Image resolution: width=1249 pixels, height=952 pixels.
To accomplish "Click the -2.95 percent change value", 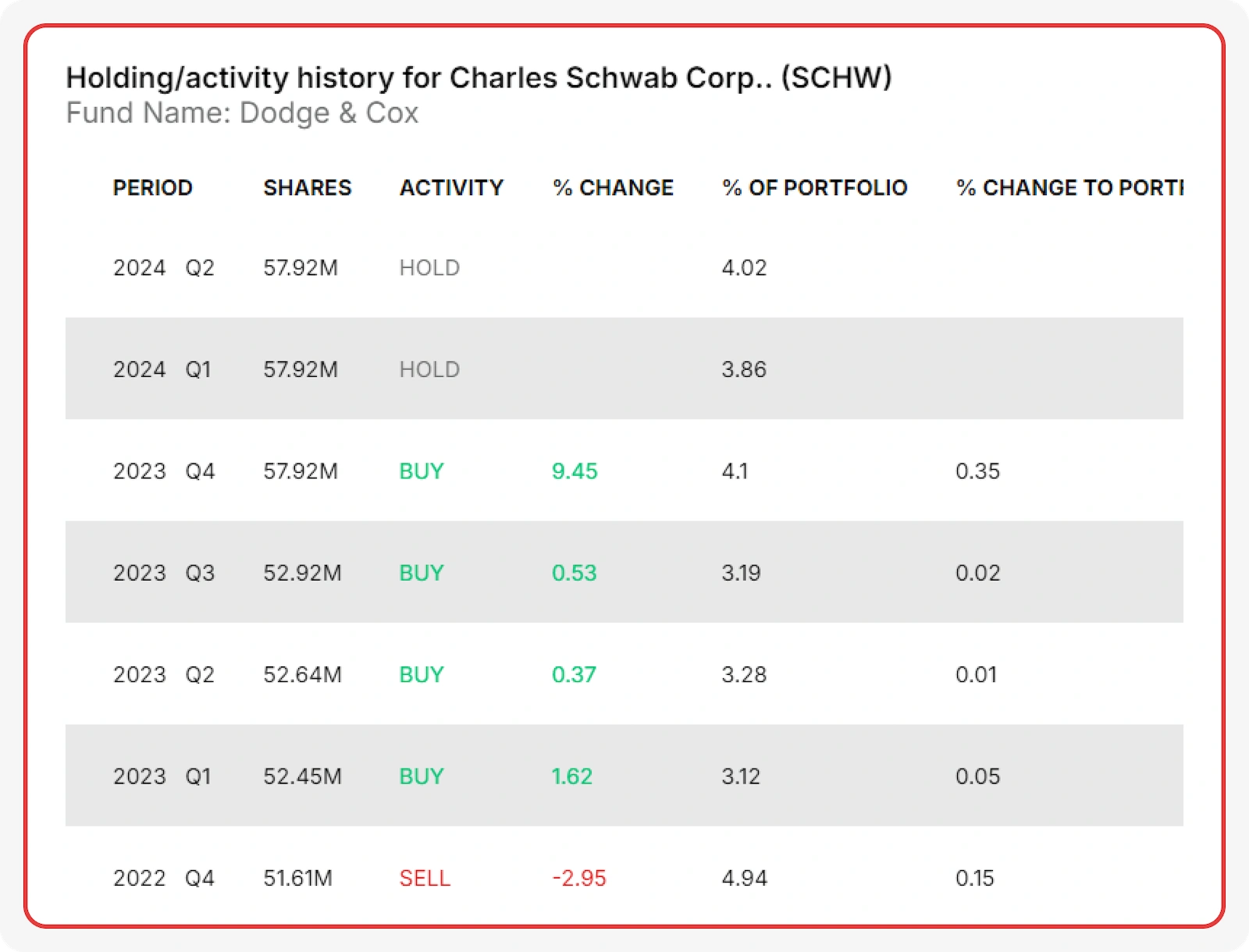I will 578,878.
